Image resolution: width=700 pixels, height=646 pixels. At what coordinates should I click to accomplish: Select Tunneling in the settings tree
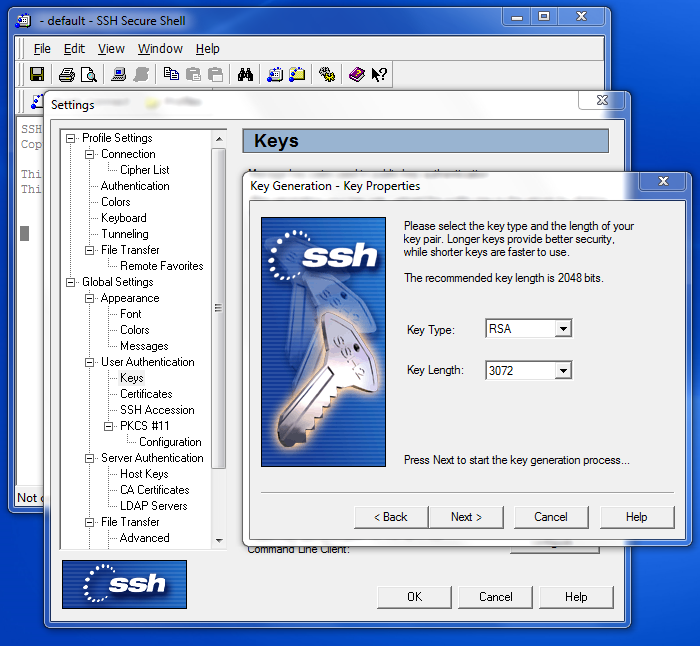coord(124,234)
